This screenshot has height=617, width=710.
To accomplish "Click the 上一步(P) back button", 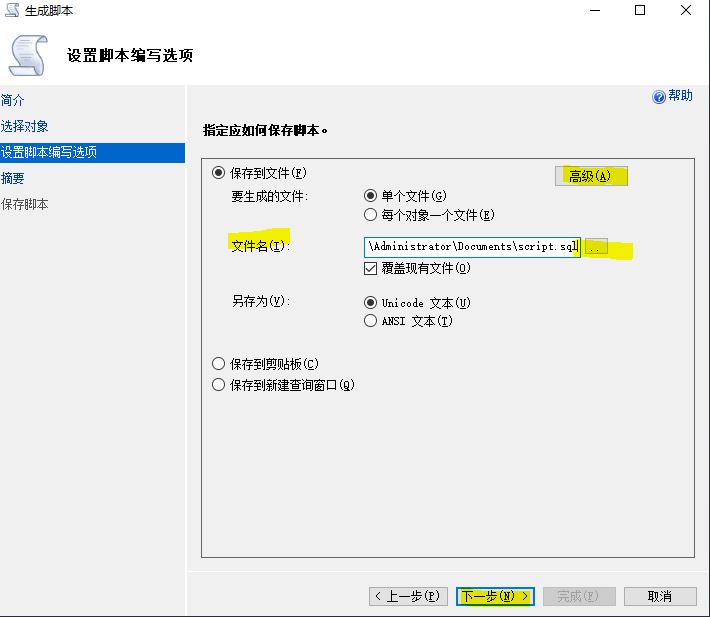I will [408, 596].
